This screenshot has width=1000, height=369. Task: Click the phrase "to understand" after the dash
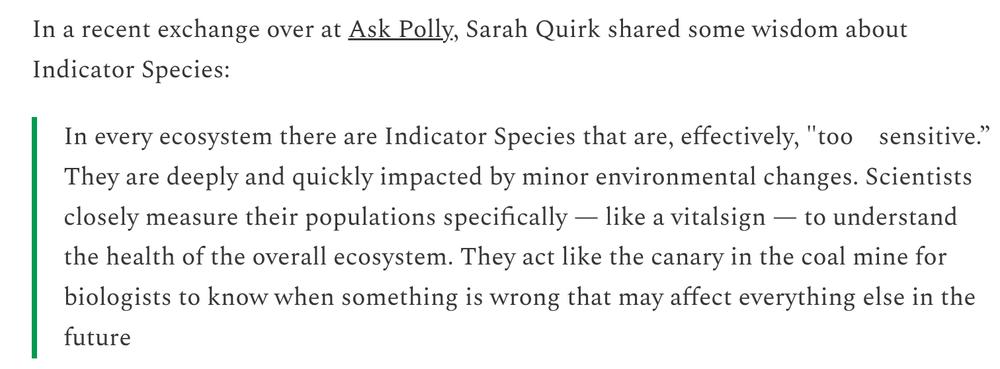(x=881, y=217)
